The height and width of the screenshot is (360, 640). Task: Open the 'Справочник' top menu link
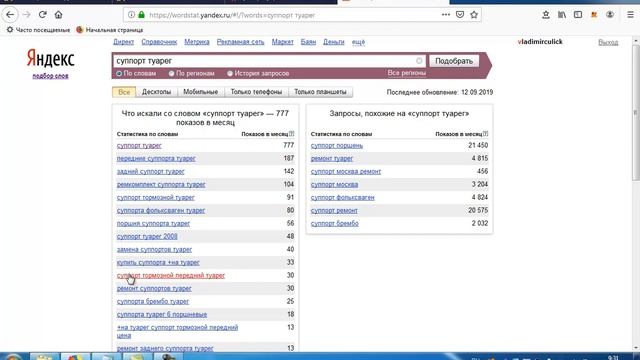[159, 42]
